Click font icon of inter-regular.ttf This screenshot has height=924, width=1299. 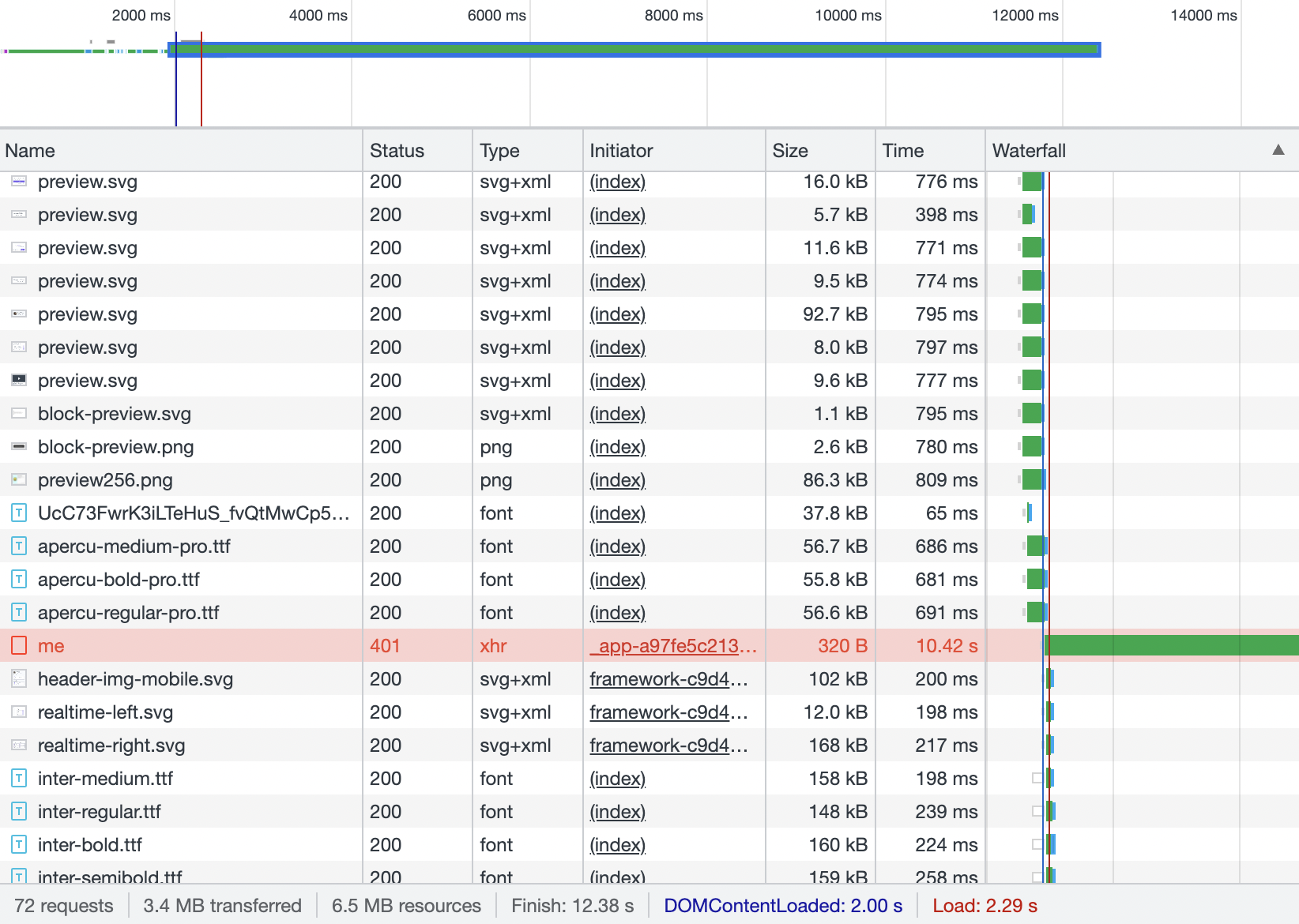click(19, 811)
